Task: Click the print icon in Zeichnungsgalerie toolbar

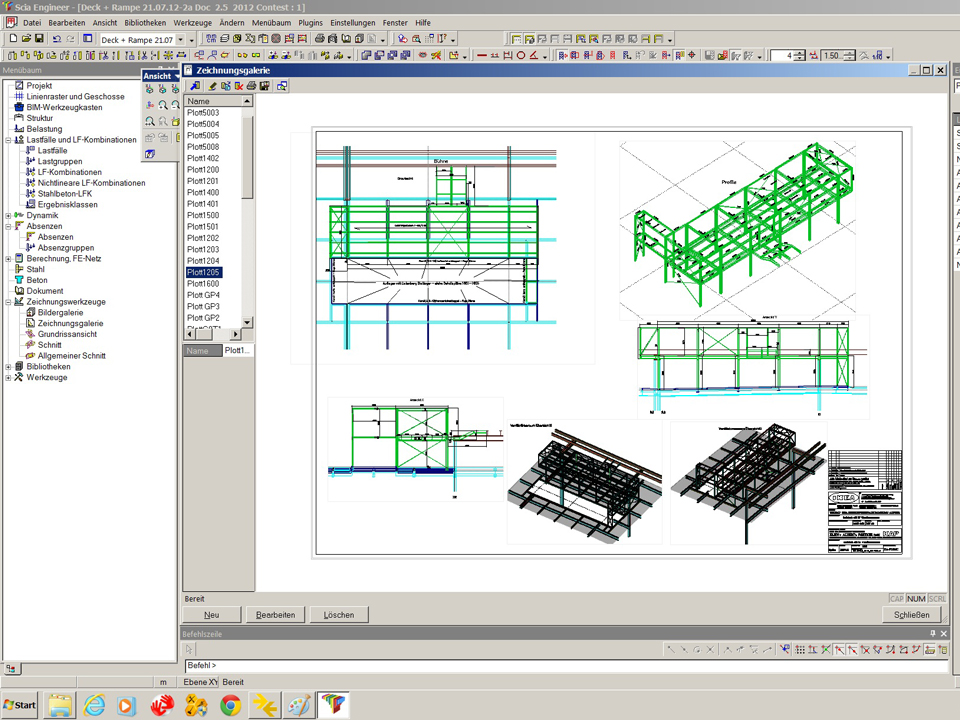Action: [x=251, y=86]
